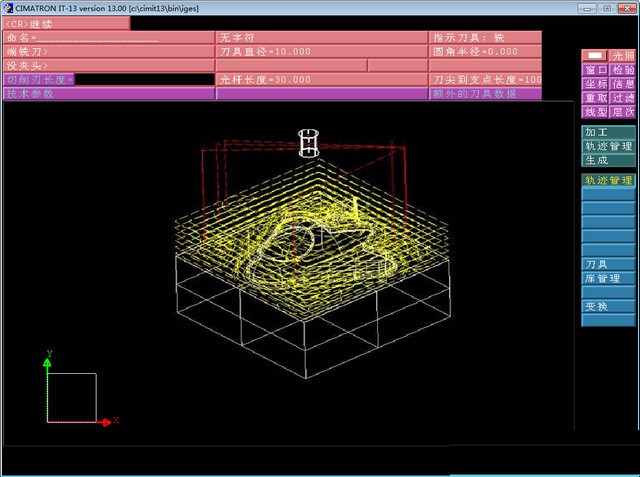Viewport: 640px width, 477px height.
Task: Select the 圆角半径=0.000 parameter
Action: point(486,51)
